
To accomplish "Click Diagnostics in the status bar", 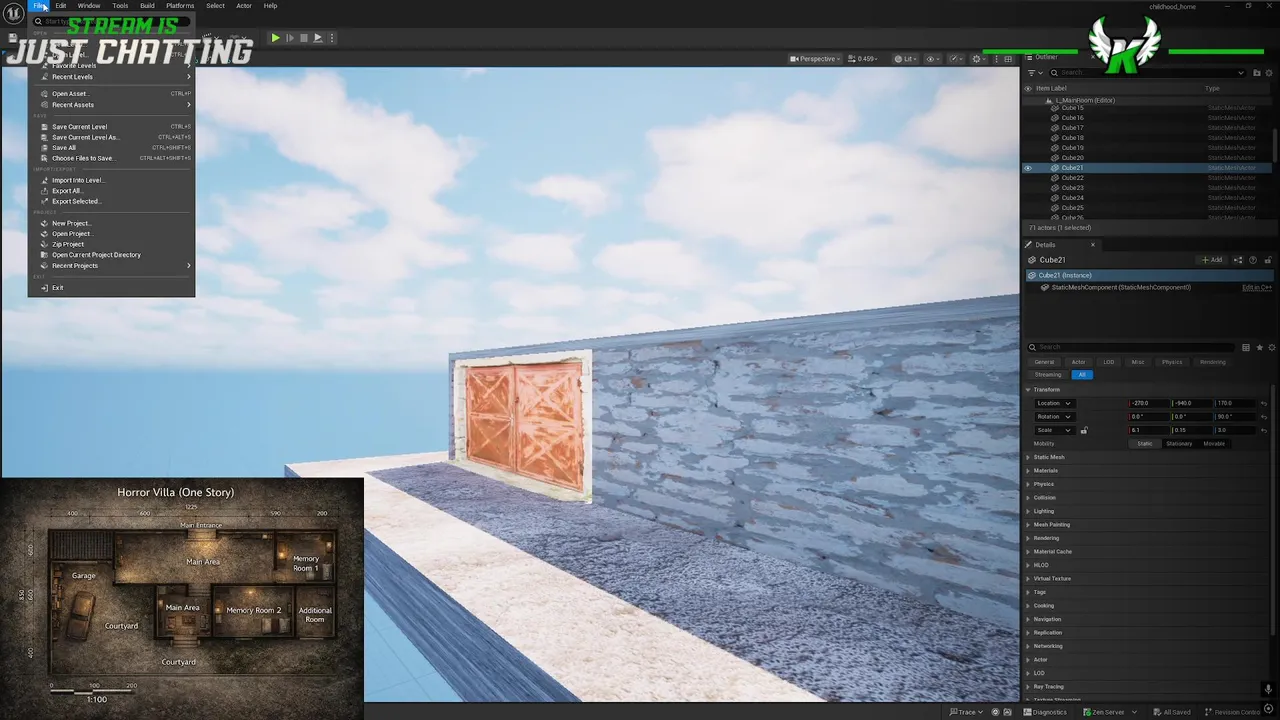I will click(x=1045, y=712).
